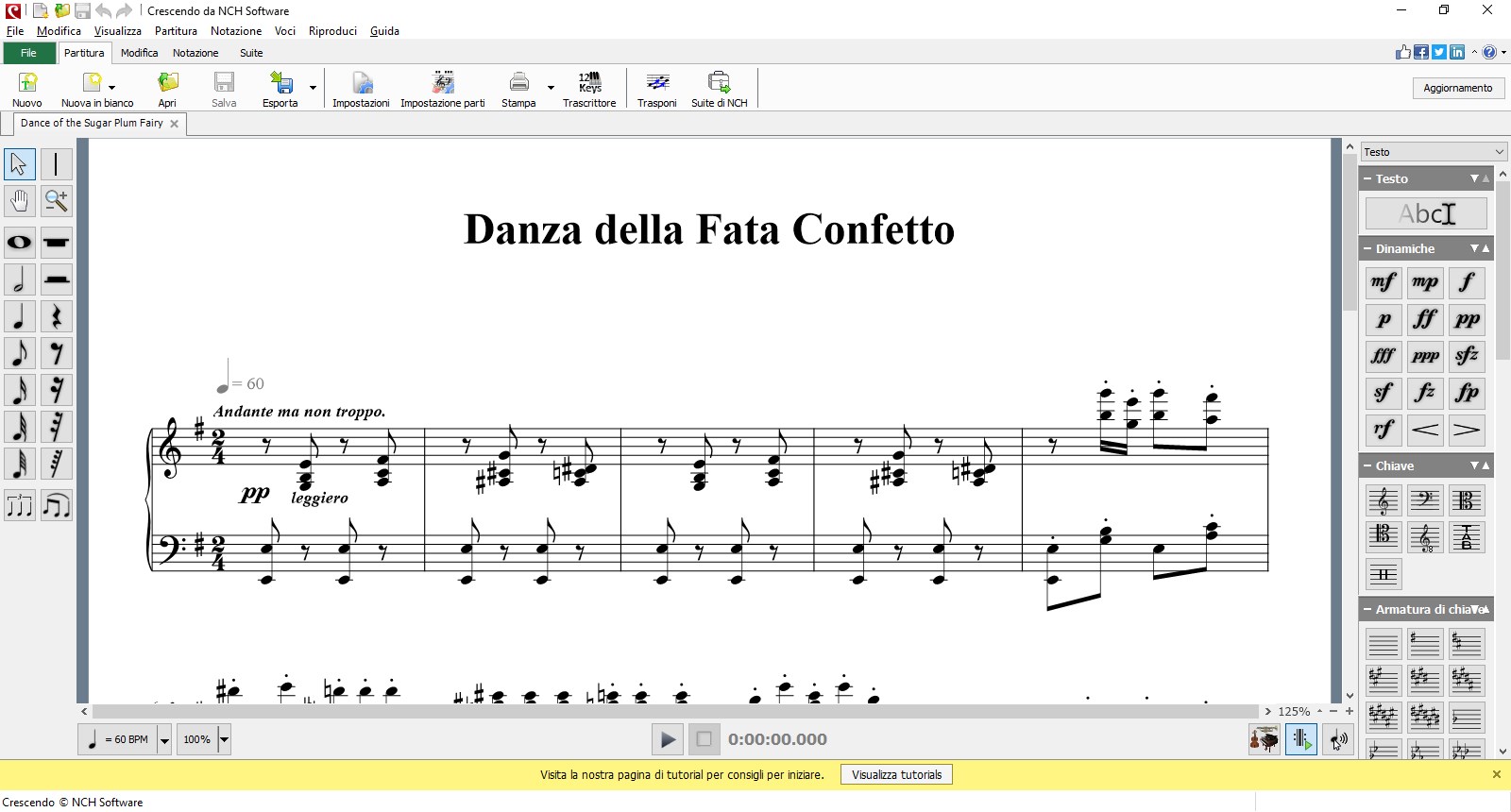Select the barline tool
1511x812 pixels.
point(57,164)
